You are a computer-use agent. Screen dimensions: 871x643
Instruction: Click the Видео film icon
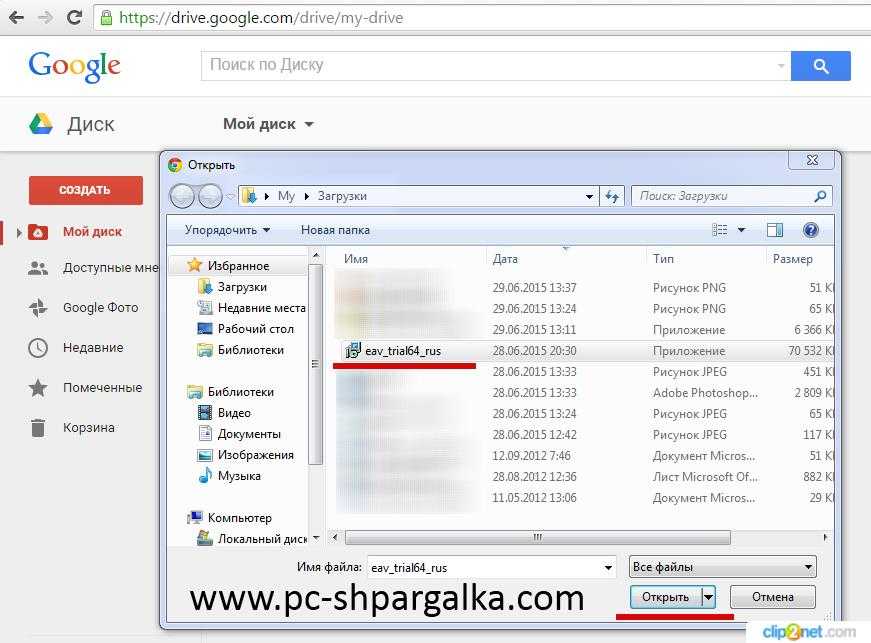tap(205, 413)
